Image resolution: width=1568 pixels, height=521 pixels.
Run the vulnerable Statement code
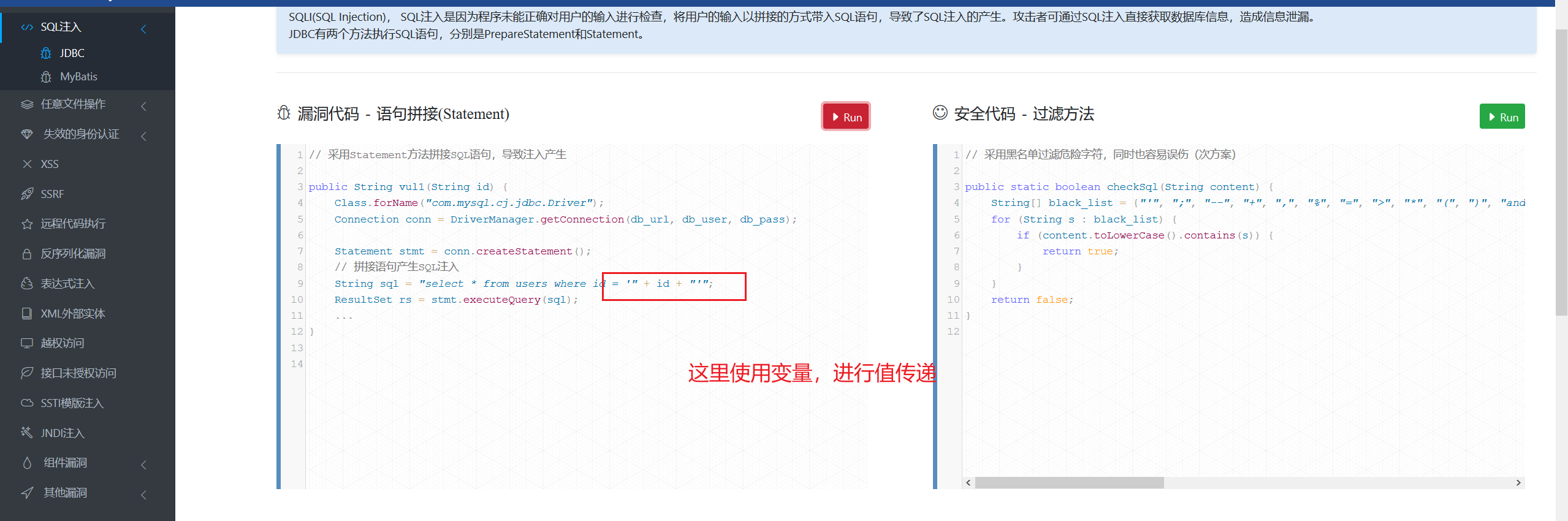click(846, 116)
